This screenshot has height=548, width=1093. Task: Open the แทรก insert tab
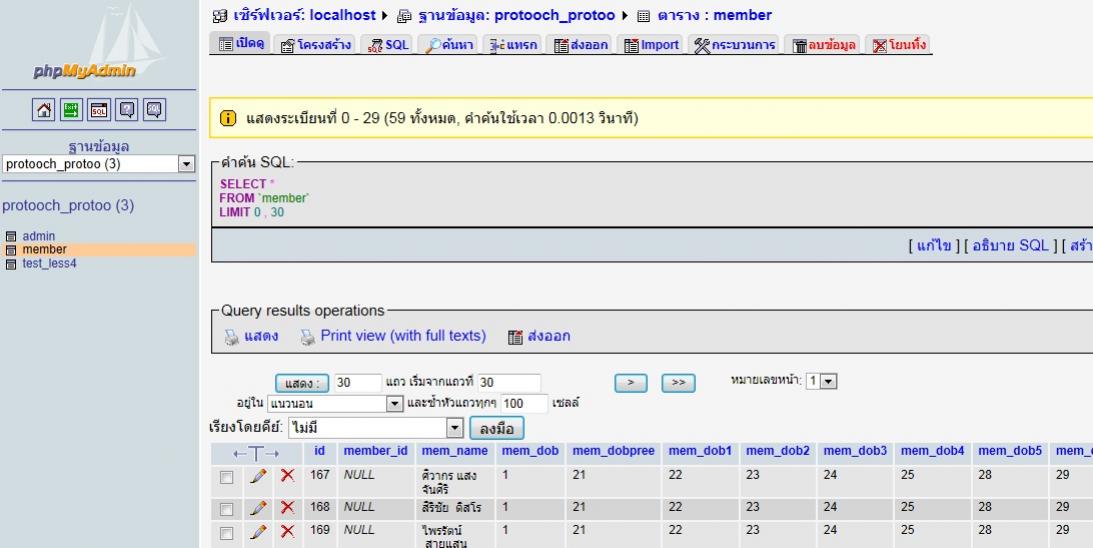pyautogui.click(x=512, y=45)
